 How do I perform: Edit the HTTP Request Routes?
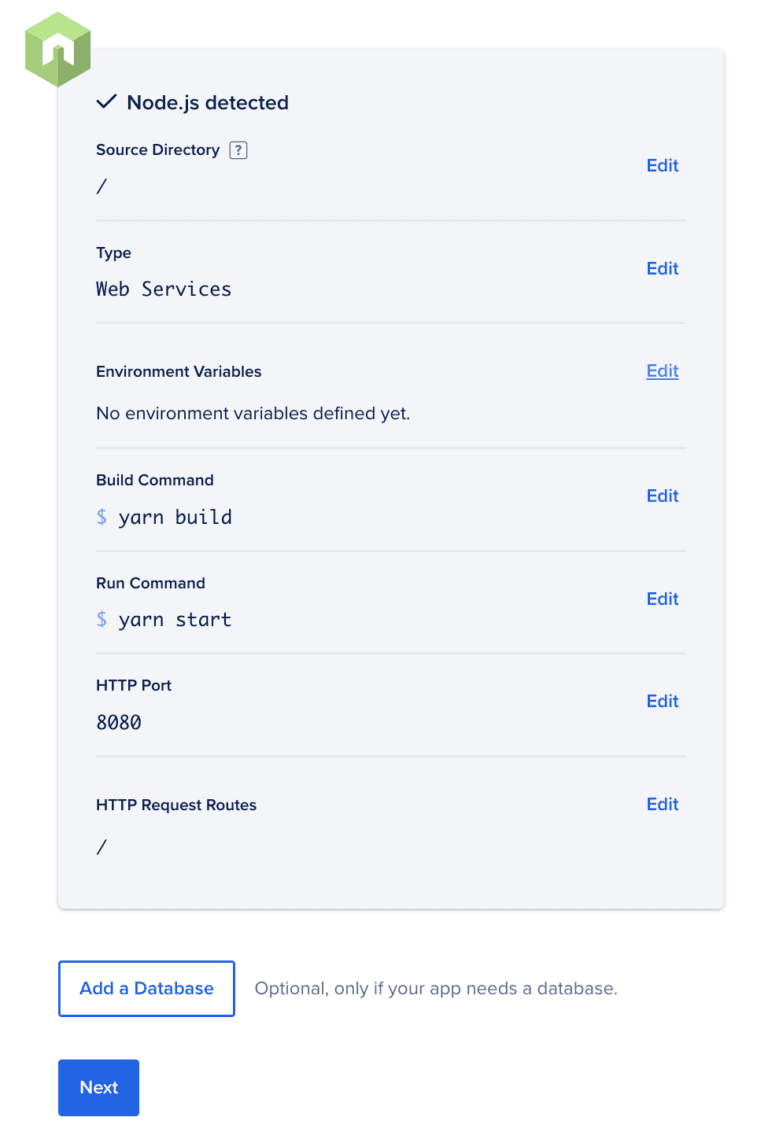click(662, 804)
